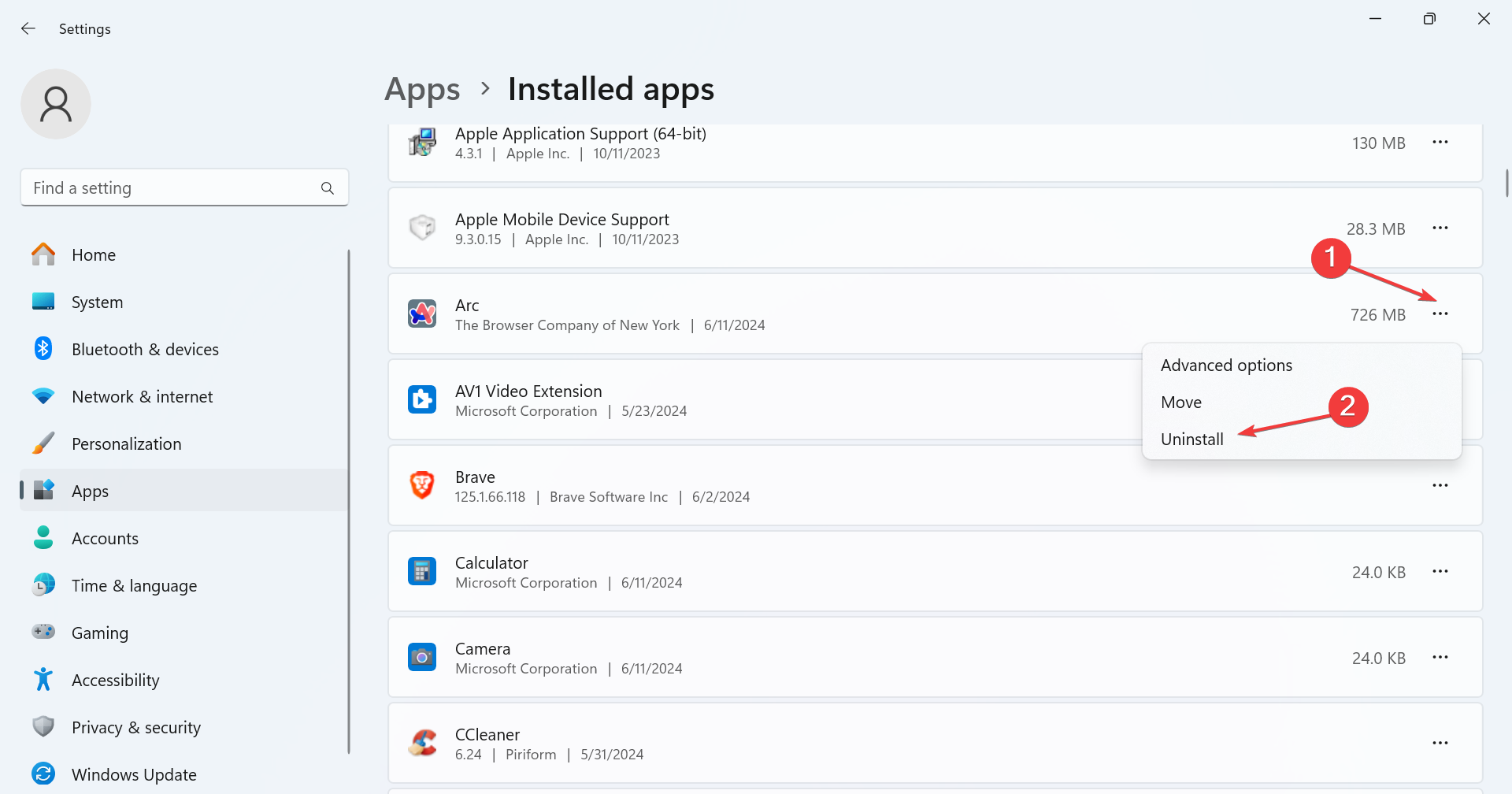Open Bluetooth & devices settings
The height and width of the screenshot is (794, 1512).
184,349
